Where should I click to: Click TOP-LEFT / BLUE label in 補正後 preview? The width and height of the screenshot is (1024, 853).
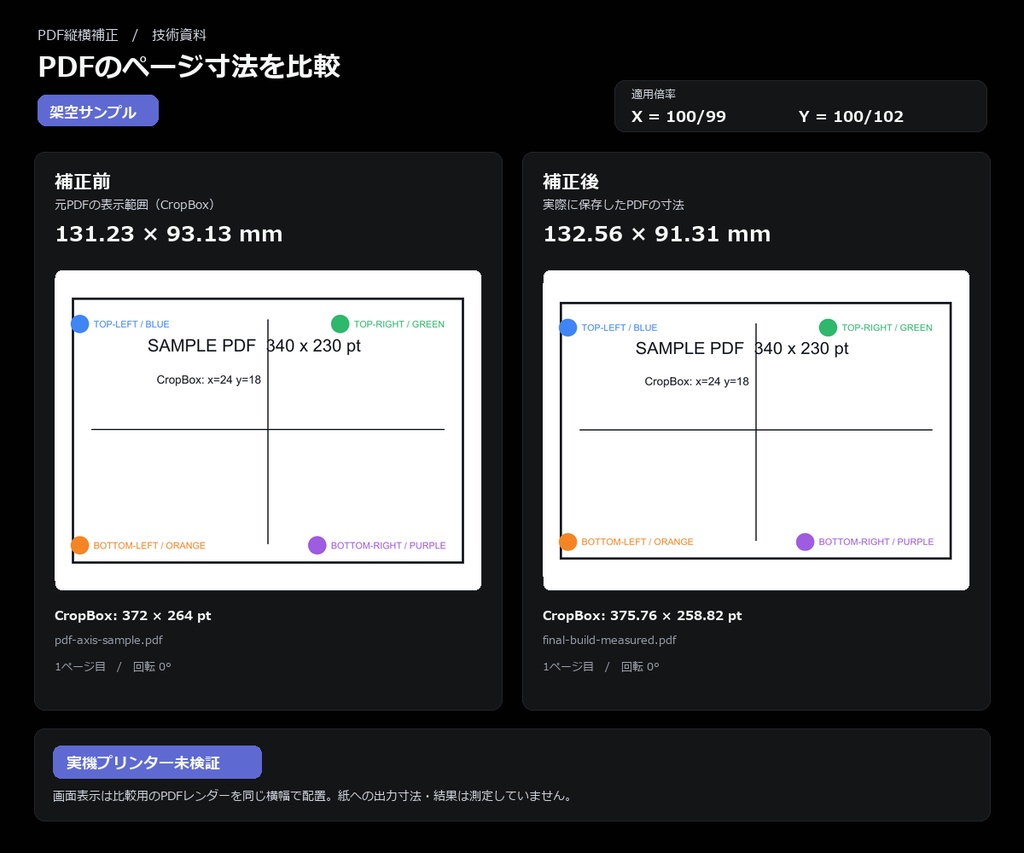619,327
